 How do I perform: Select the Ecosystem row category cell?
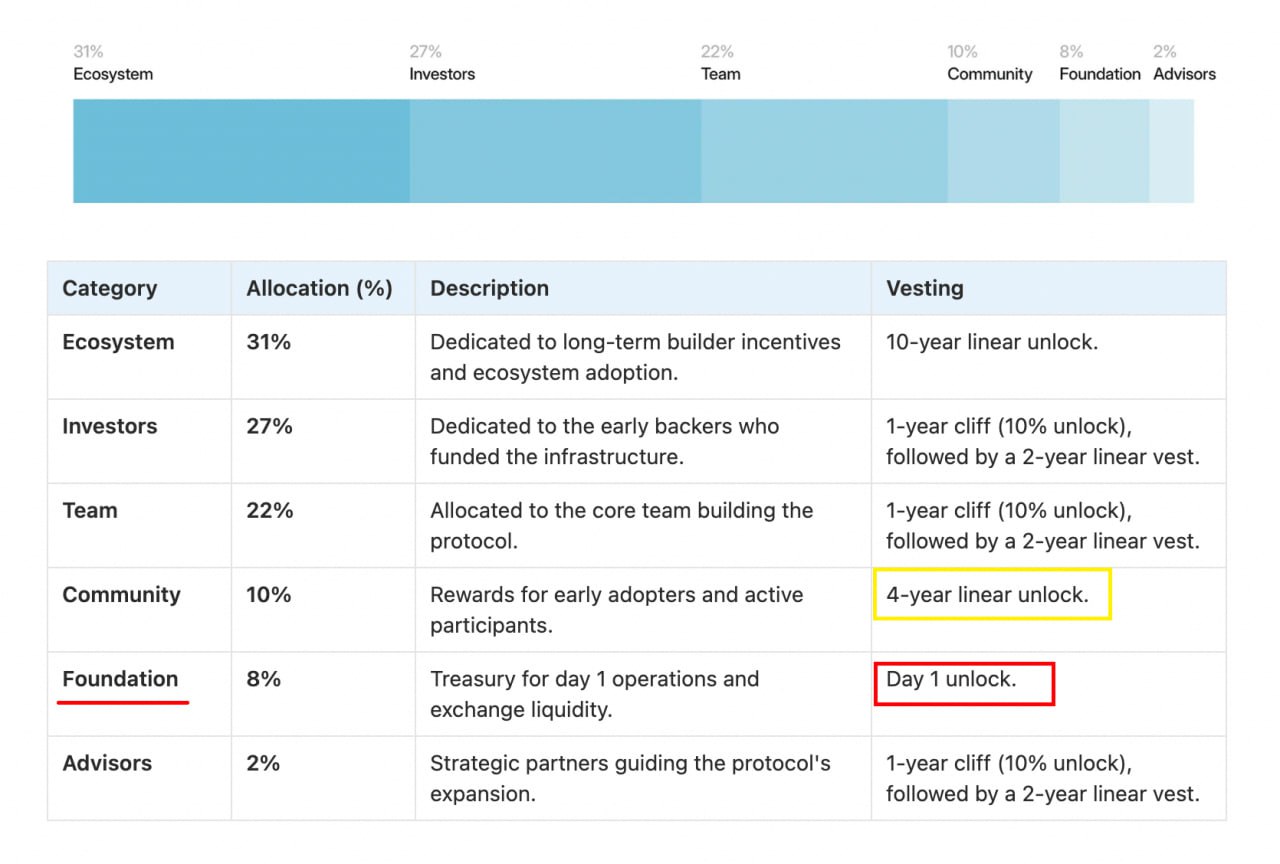(x=118, y=342)
